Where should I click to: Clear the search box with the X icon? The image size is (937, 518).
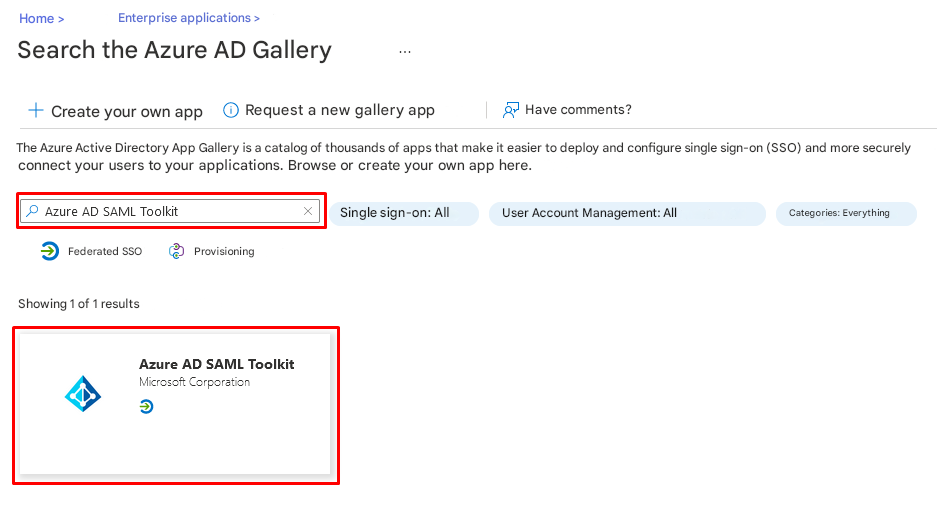tap(308, 211)
